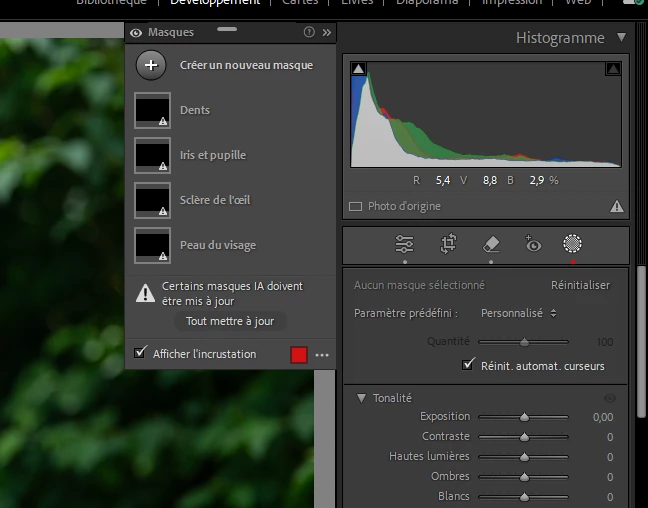Collapse Masques panel with double chevron
Image resolution: width=648 pixels, height=508 pixels.
[x=326, y=32]
